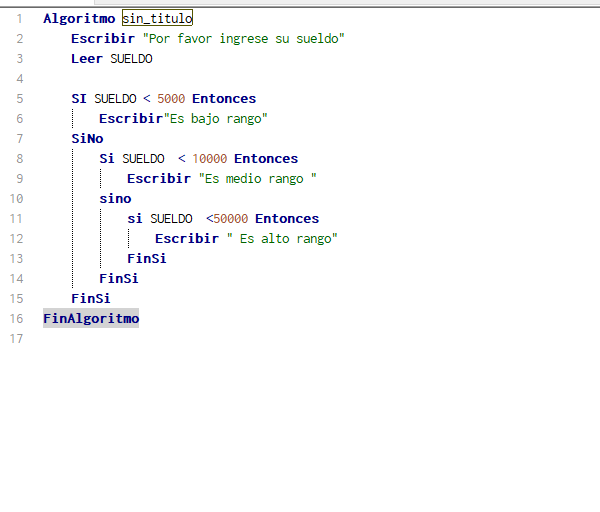600x512 pixels.
Task: Click the highlighted FinAlgoritmo keyword
Action: (91, 318)
